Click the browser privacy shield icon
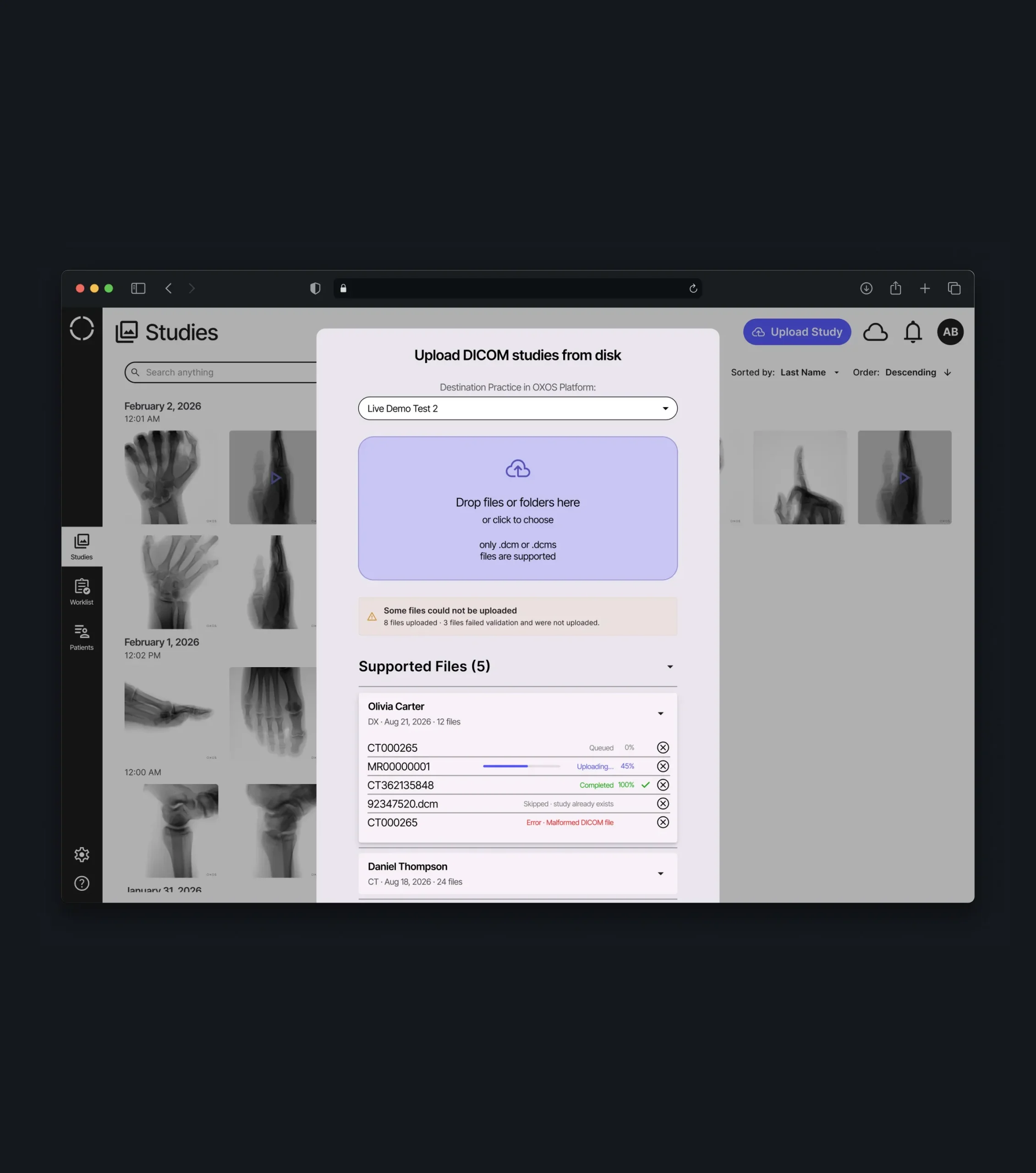 [315, 288]
